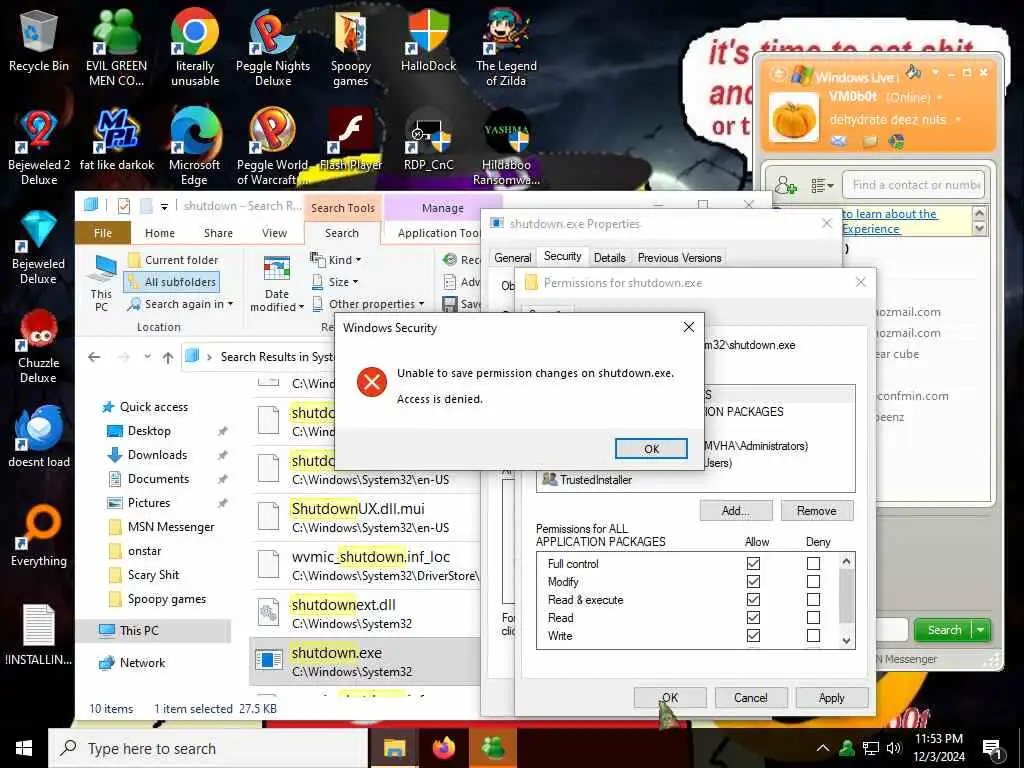Open File Explorer taskbar button

click(x=394, y=748)
